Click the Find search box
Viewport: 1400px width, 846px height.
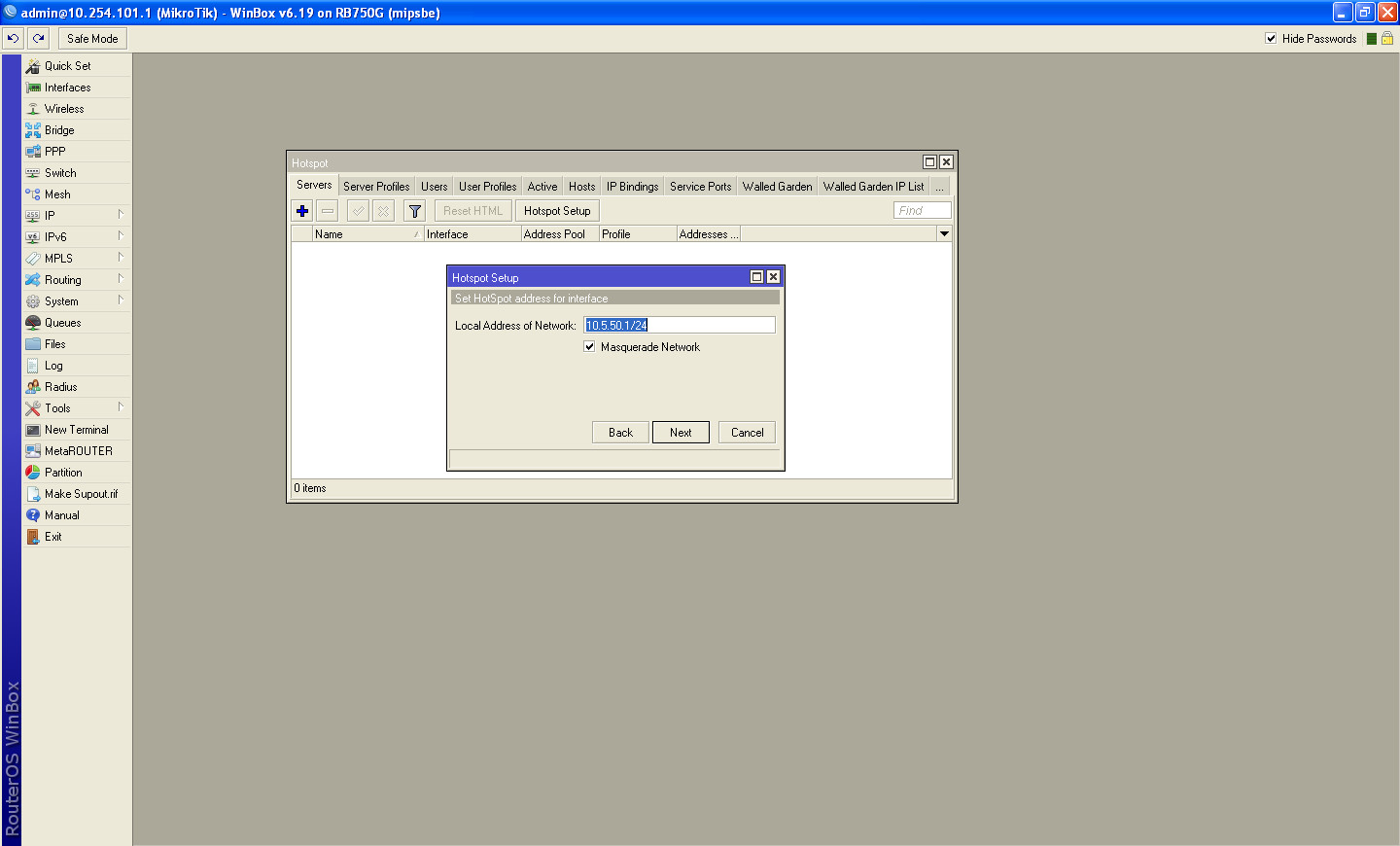click(922, 211)
